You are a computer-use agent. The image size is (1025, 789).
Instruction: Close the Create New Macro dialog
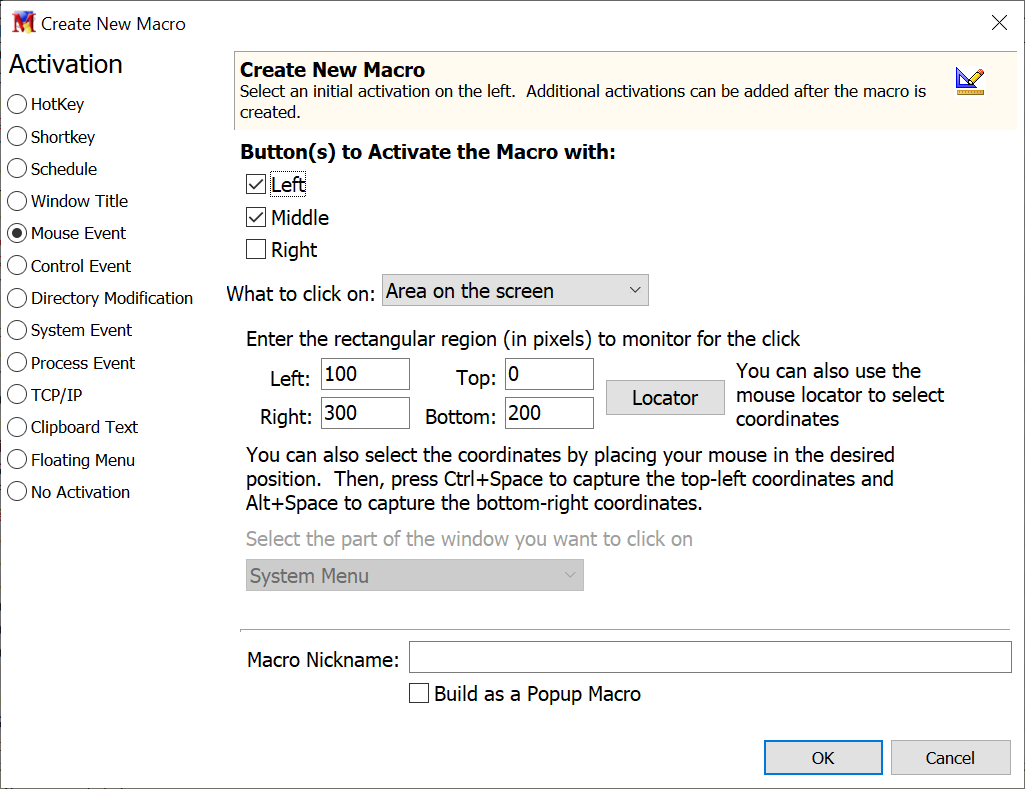(x=998, y=23)
